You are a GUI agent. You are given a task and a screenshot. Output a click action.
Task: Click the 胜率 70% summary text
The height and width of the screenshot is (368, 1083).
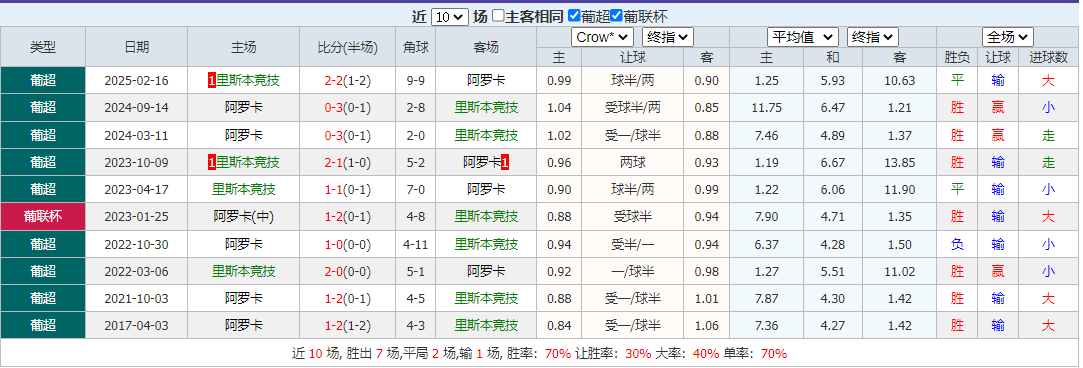coord(539,354)
